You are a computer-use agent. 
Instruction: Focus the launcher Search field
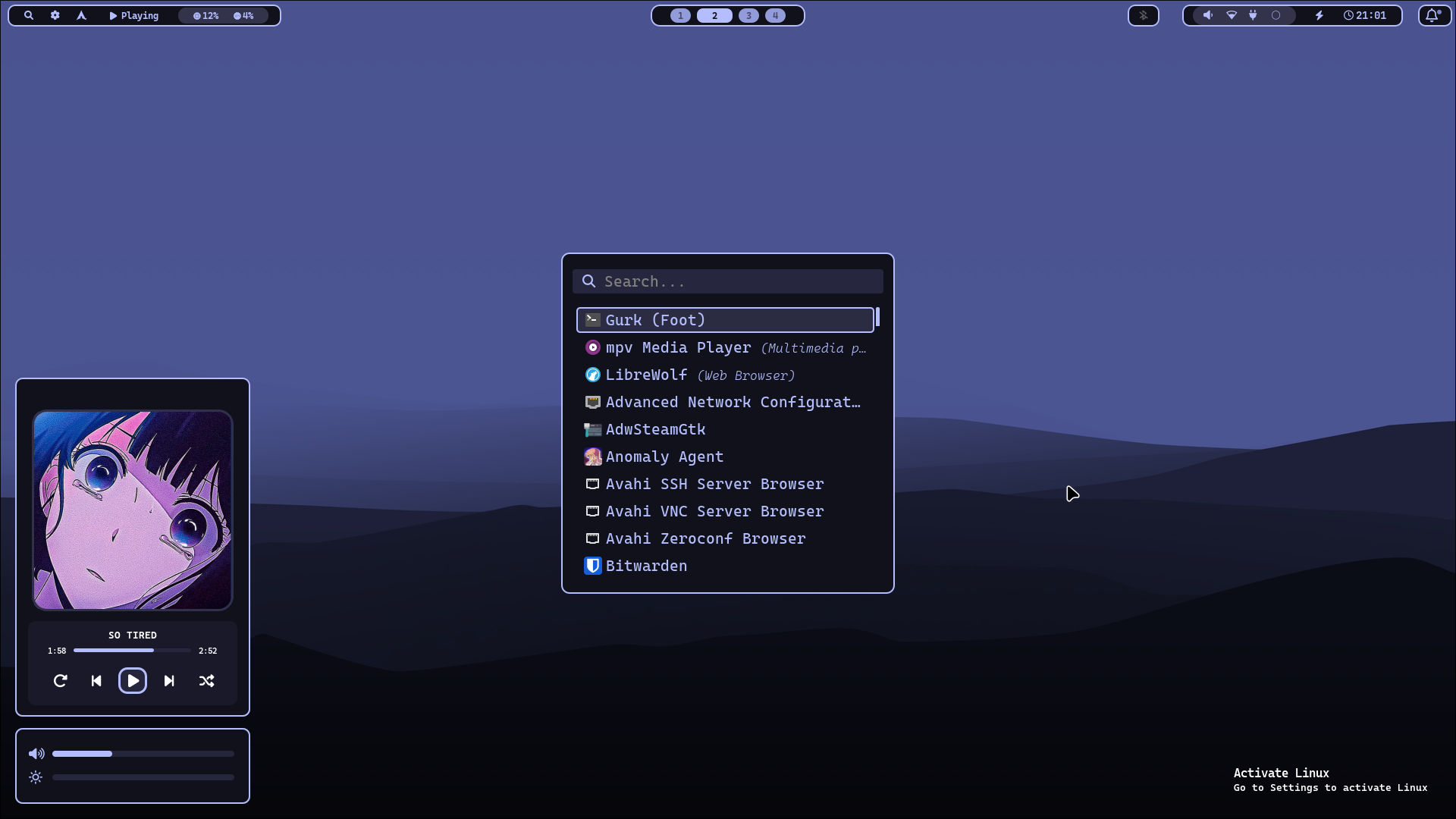(739, 281)
